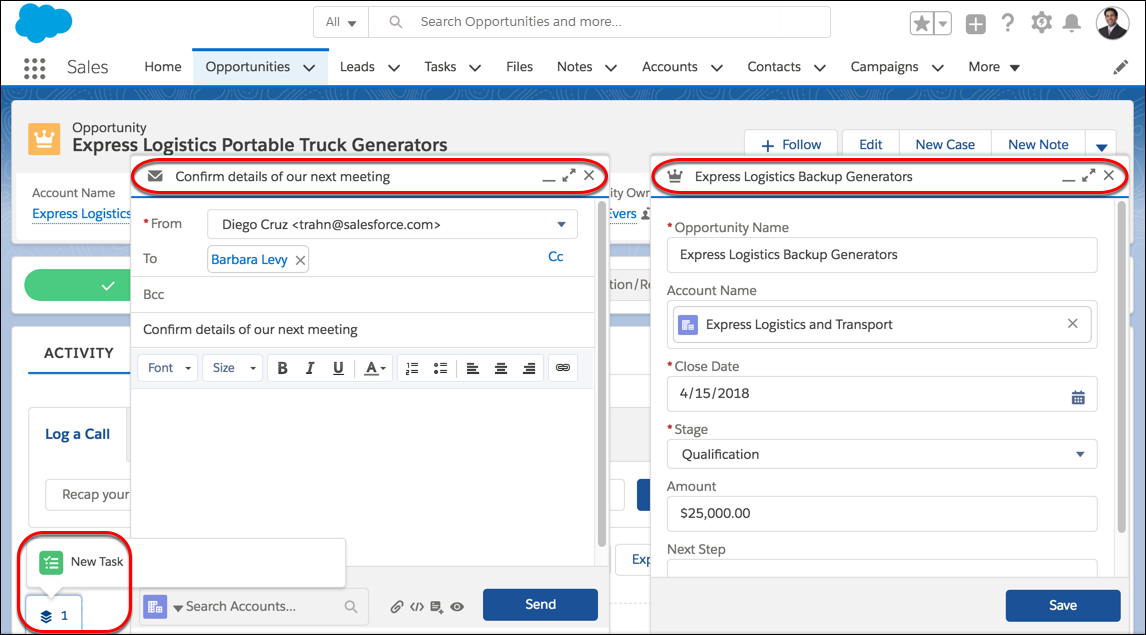Open the user profile avatar

[1112, 23]
